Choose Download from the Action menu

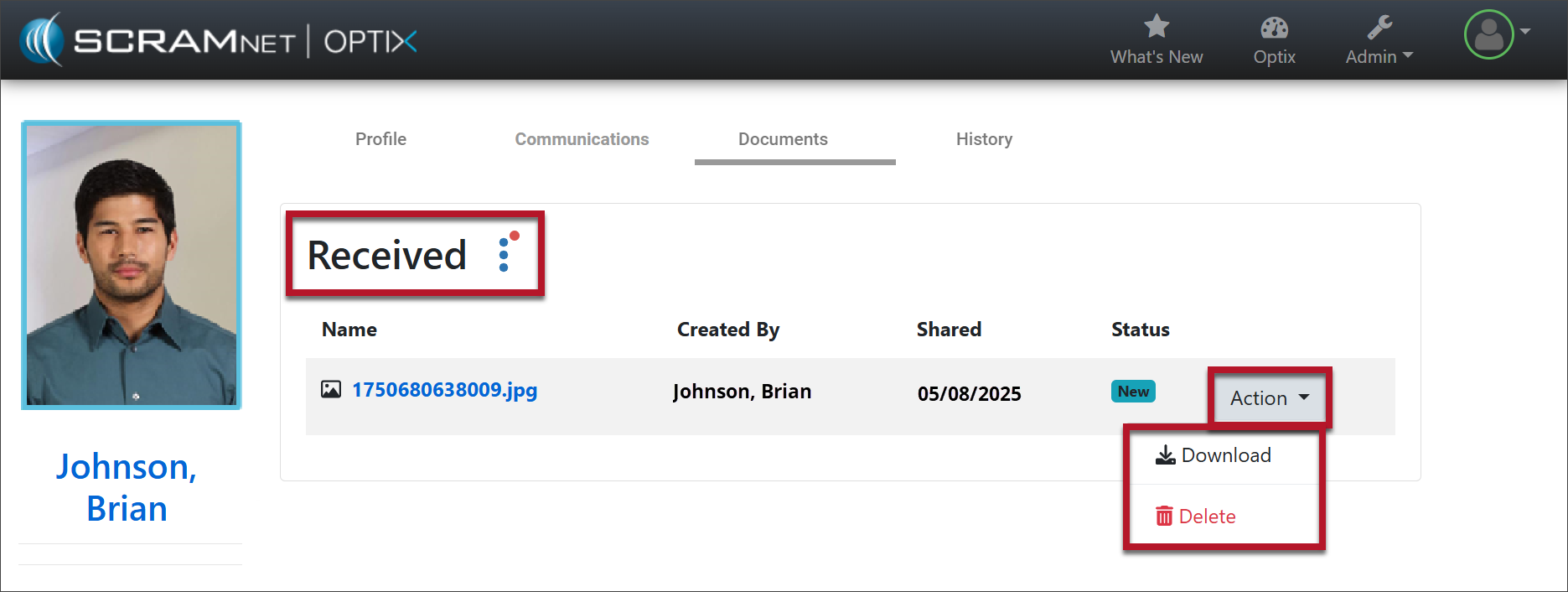click(1214, 455)
